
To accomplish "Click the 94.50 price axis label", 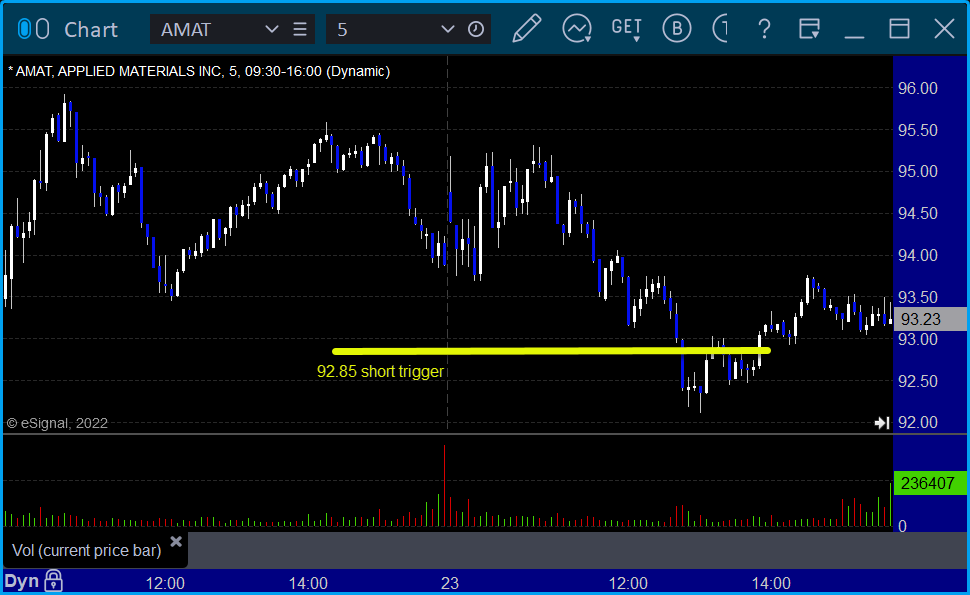I will pos(918,213).
